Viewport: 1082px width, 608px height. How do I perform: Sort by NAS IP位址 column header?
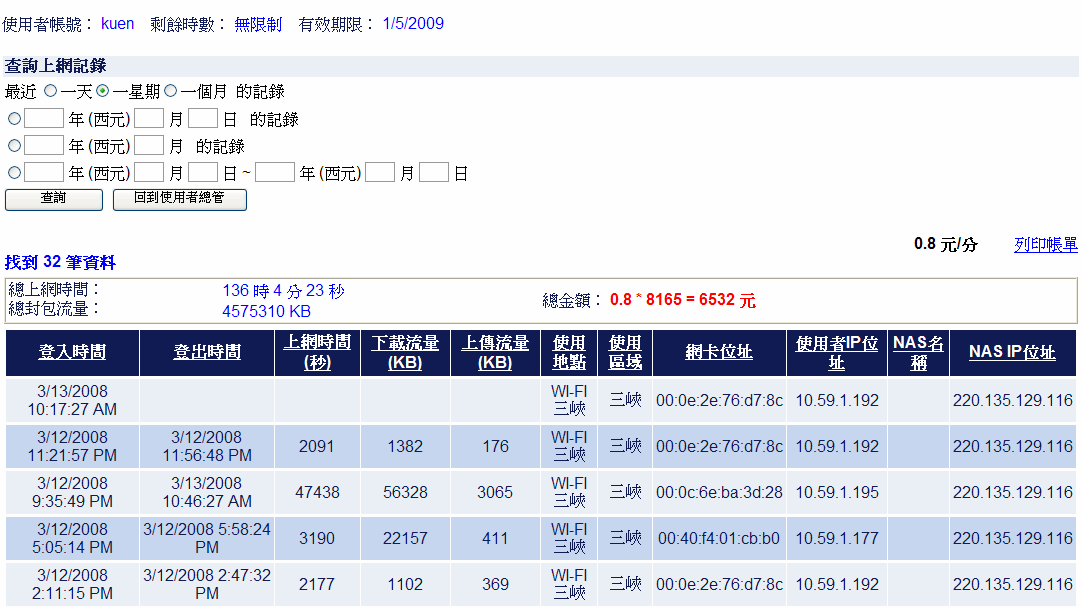pos(1012,353)
